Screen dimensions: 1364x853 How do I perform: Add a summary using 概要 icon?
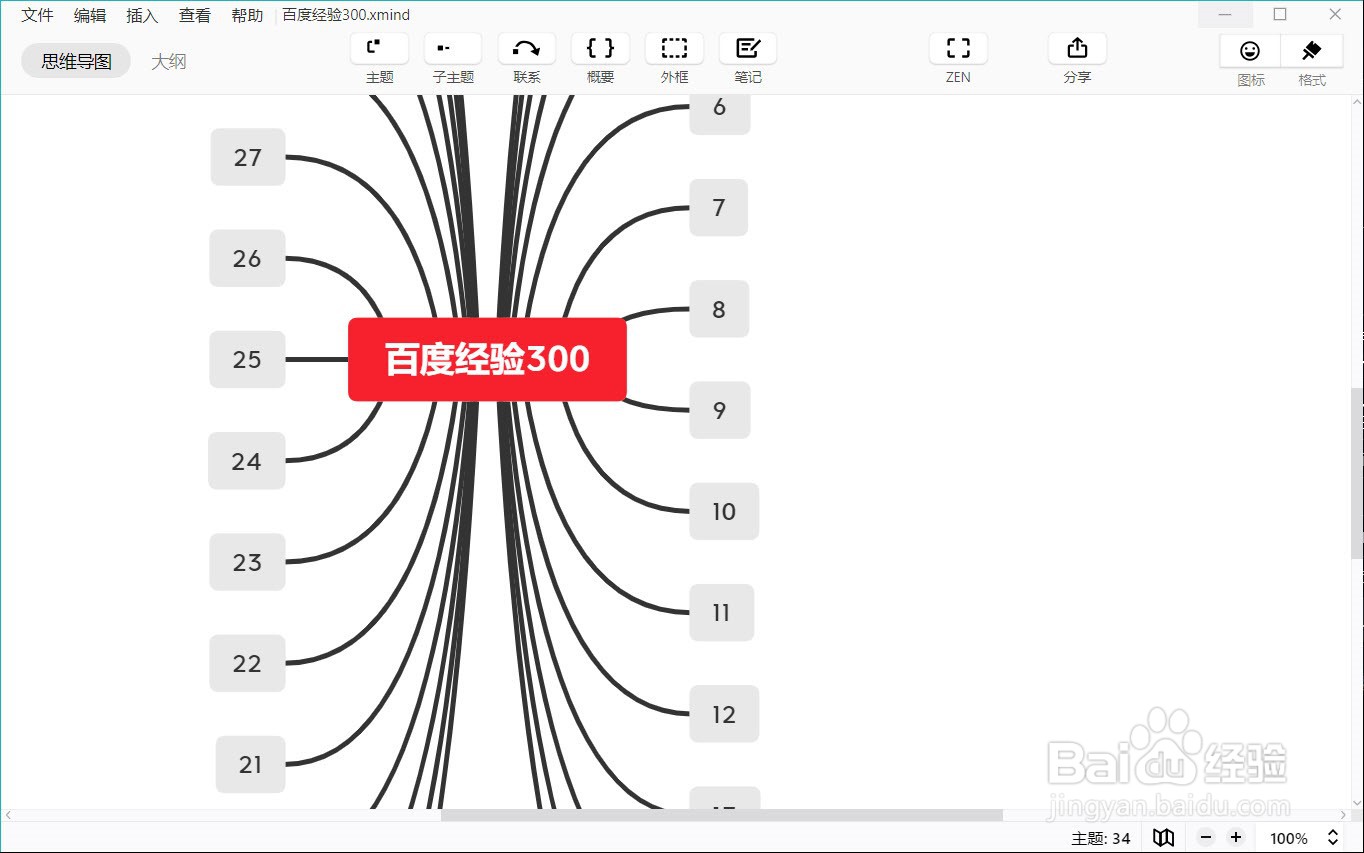pyautogui.click(x=600, y=48)
